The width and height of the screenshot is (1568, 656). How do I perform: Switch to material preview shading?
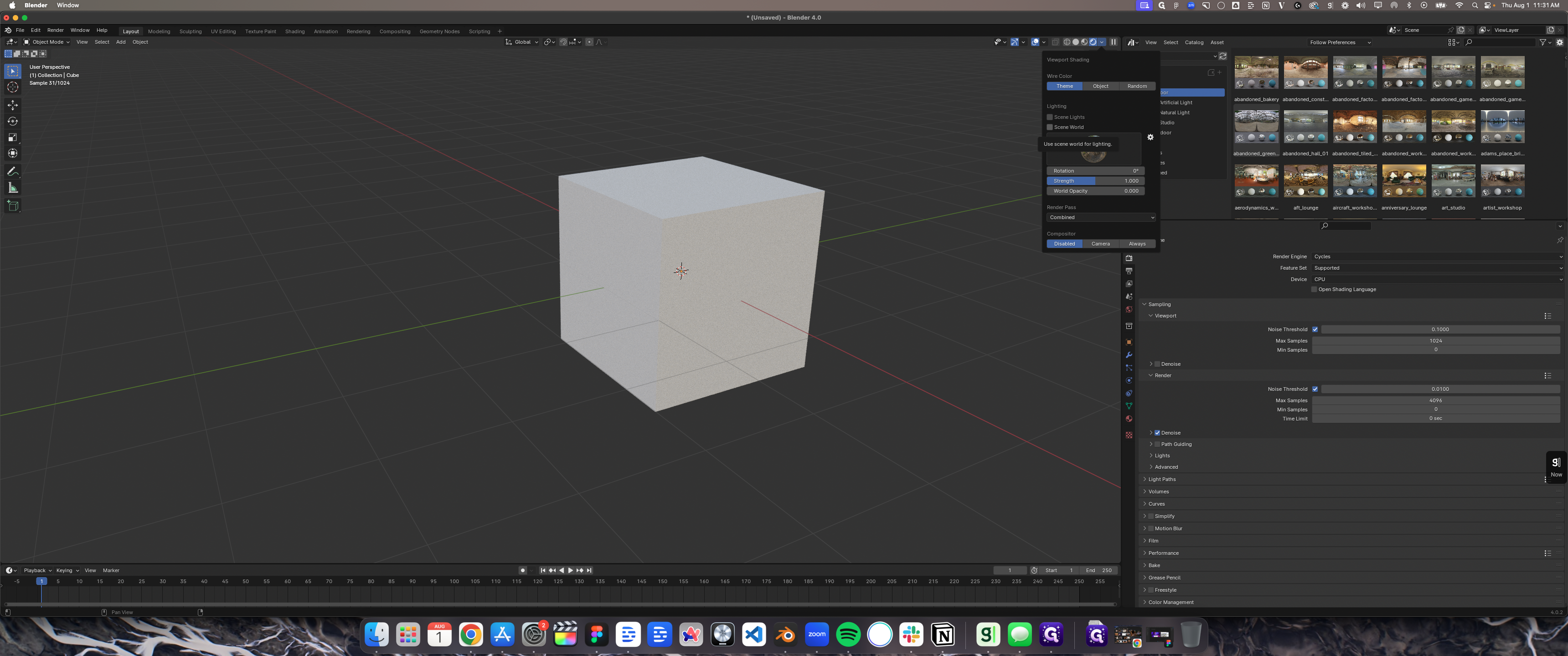pos(1084,42)
